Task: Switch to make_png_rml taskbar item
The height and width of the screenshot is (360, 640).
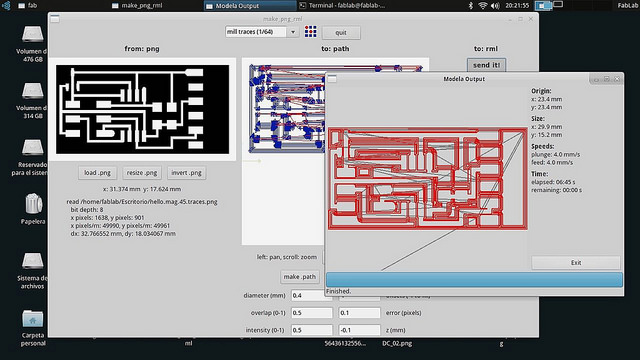Action: click(137, 5)
